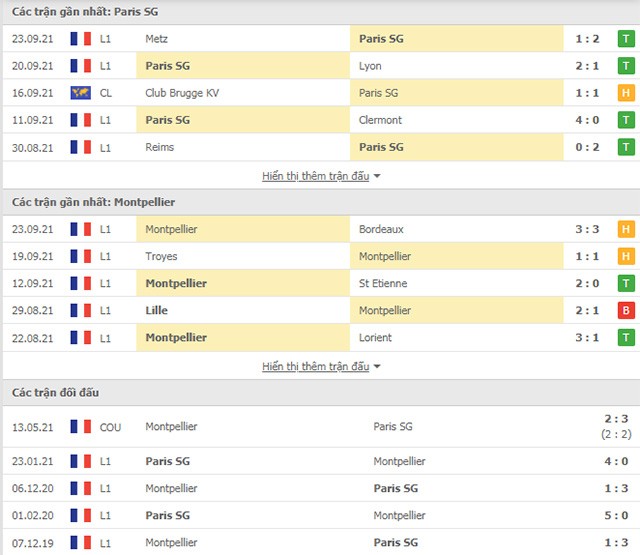
Task: Click the France flag on the 13.05.21 COU row
Action: pos(81,427)
